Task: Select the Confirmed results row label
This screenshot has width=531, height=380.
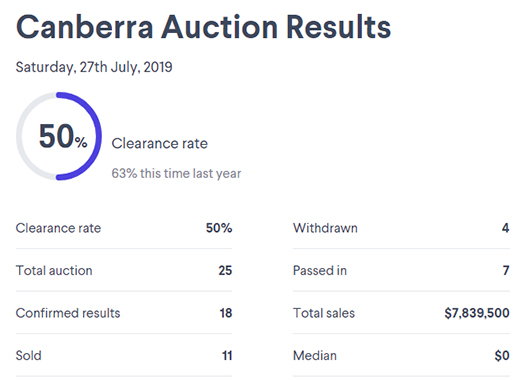Action: point(68,313)
